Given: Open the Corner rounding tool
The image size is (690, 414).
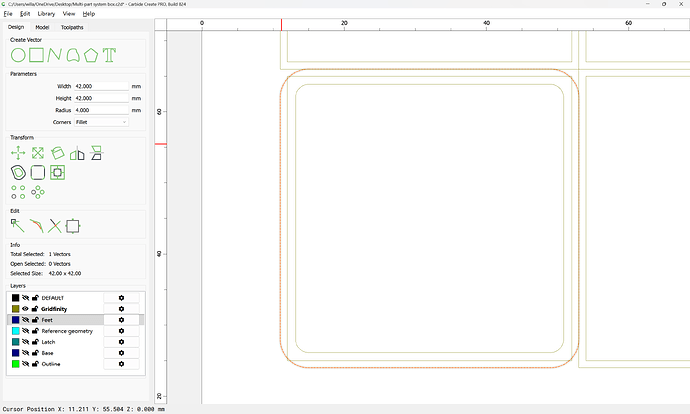Looking at the screenshot, I should tap(38, 172).
